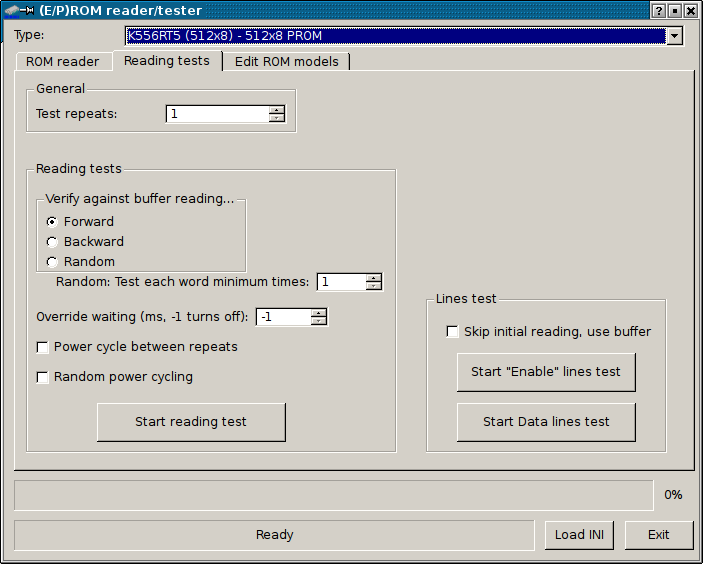703x564 pixels.
Task: Switch to the ROM reader tab
Action: (63, 62)
